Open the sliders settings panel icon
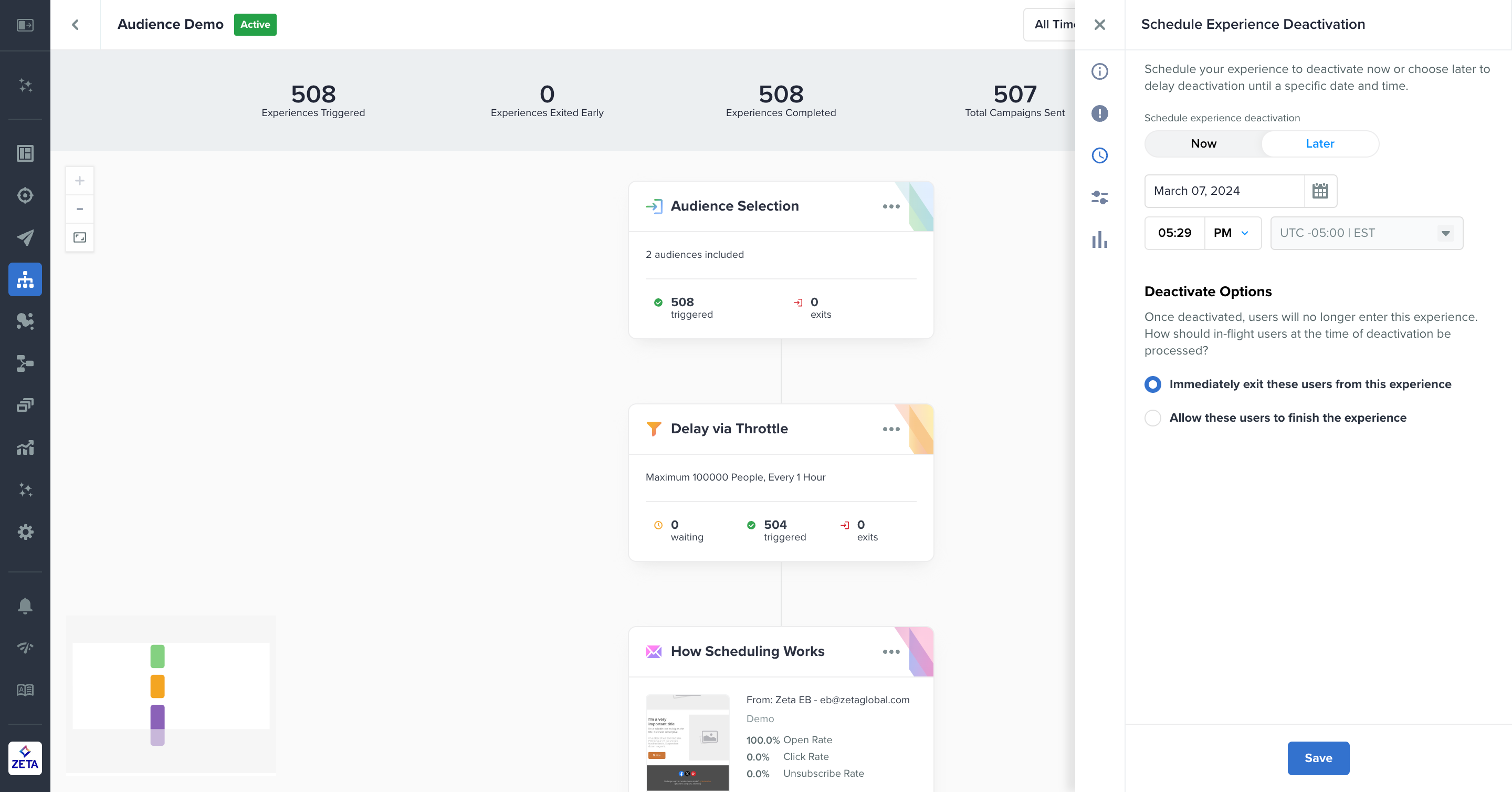Viewport: 1512px width, 792px height. pos(1099,197)
